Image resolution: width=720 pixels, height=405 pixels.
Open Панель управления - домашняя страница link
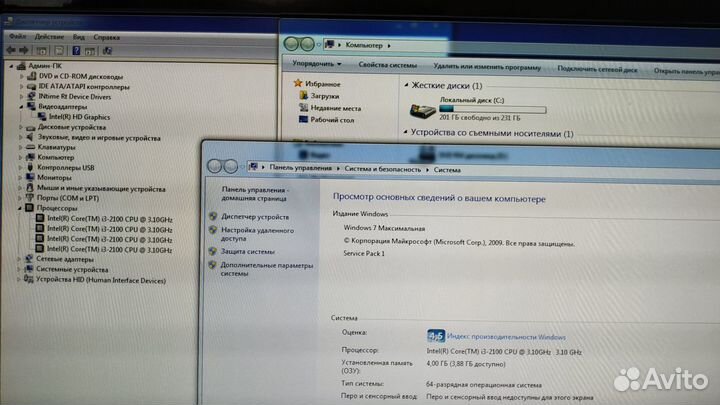[x=255, y=194]
